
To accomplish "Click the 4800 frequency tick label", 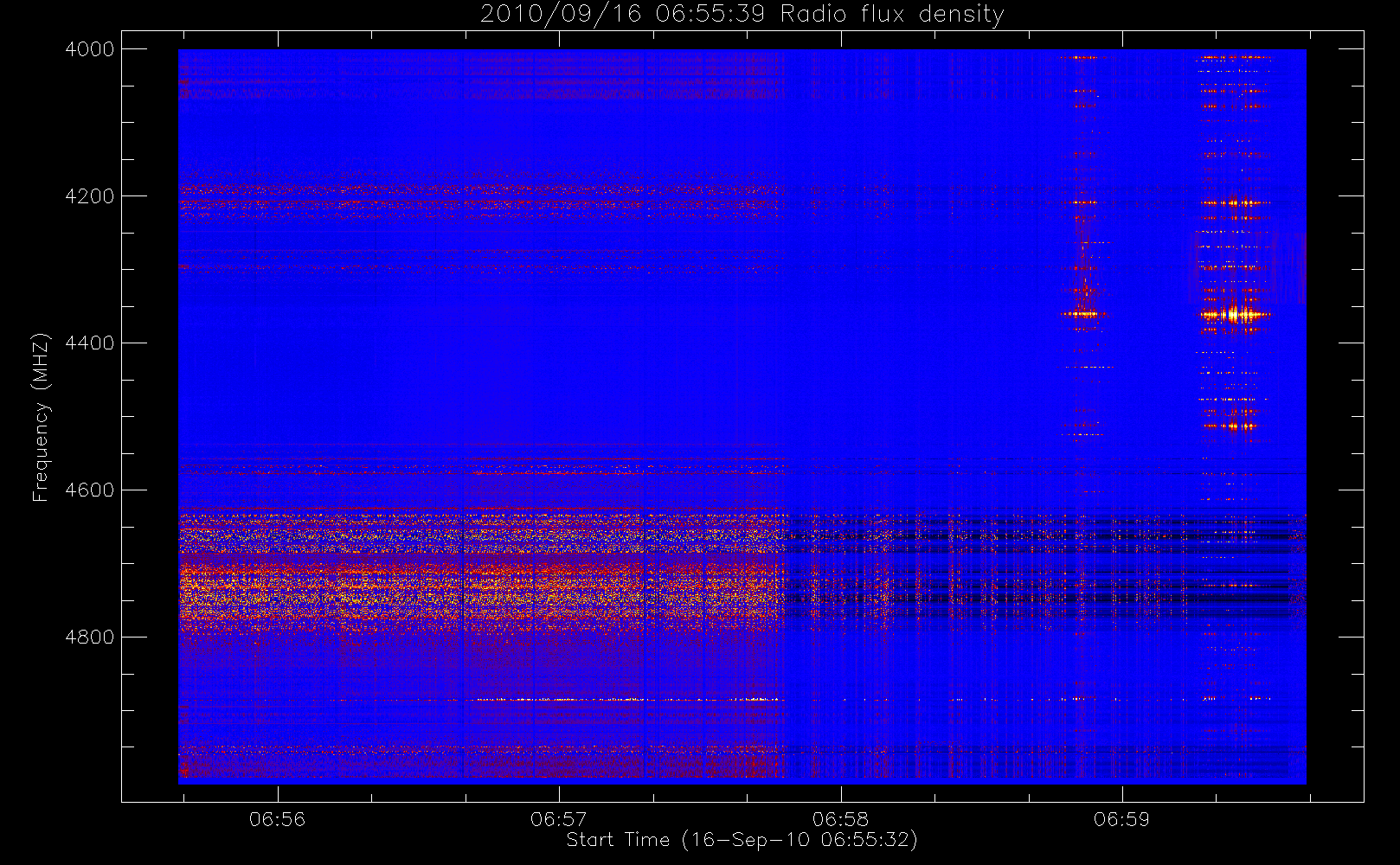I will pos(90,638).
